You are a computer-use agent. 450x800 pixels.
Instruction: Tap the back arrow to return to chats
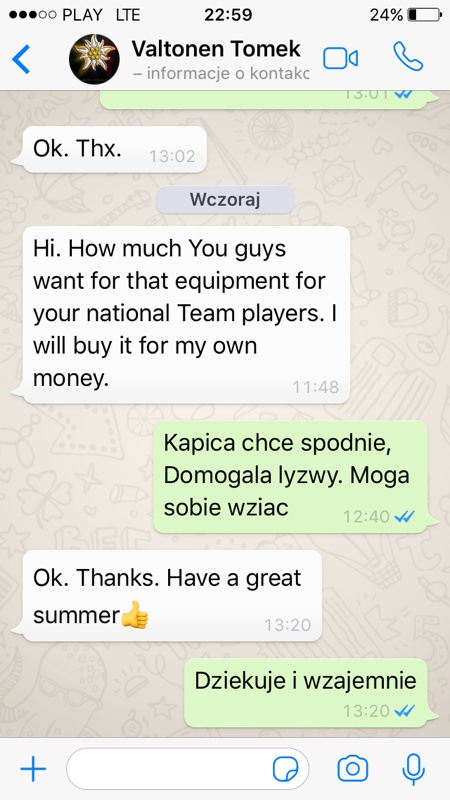coord(21,59)
